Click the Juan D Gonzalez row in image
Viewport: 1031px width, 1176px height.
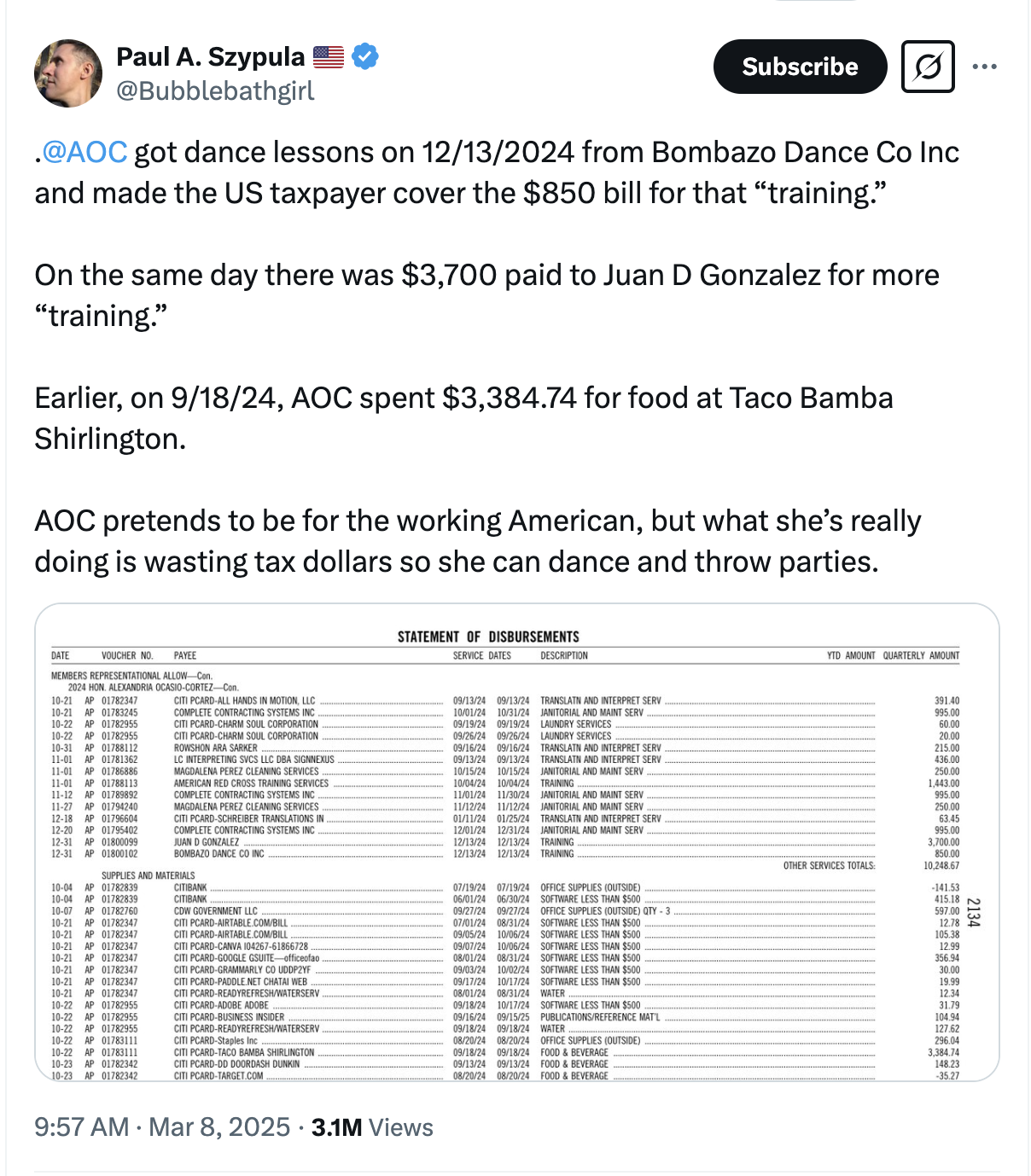pyautogui.click(x=505, y=841)
